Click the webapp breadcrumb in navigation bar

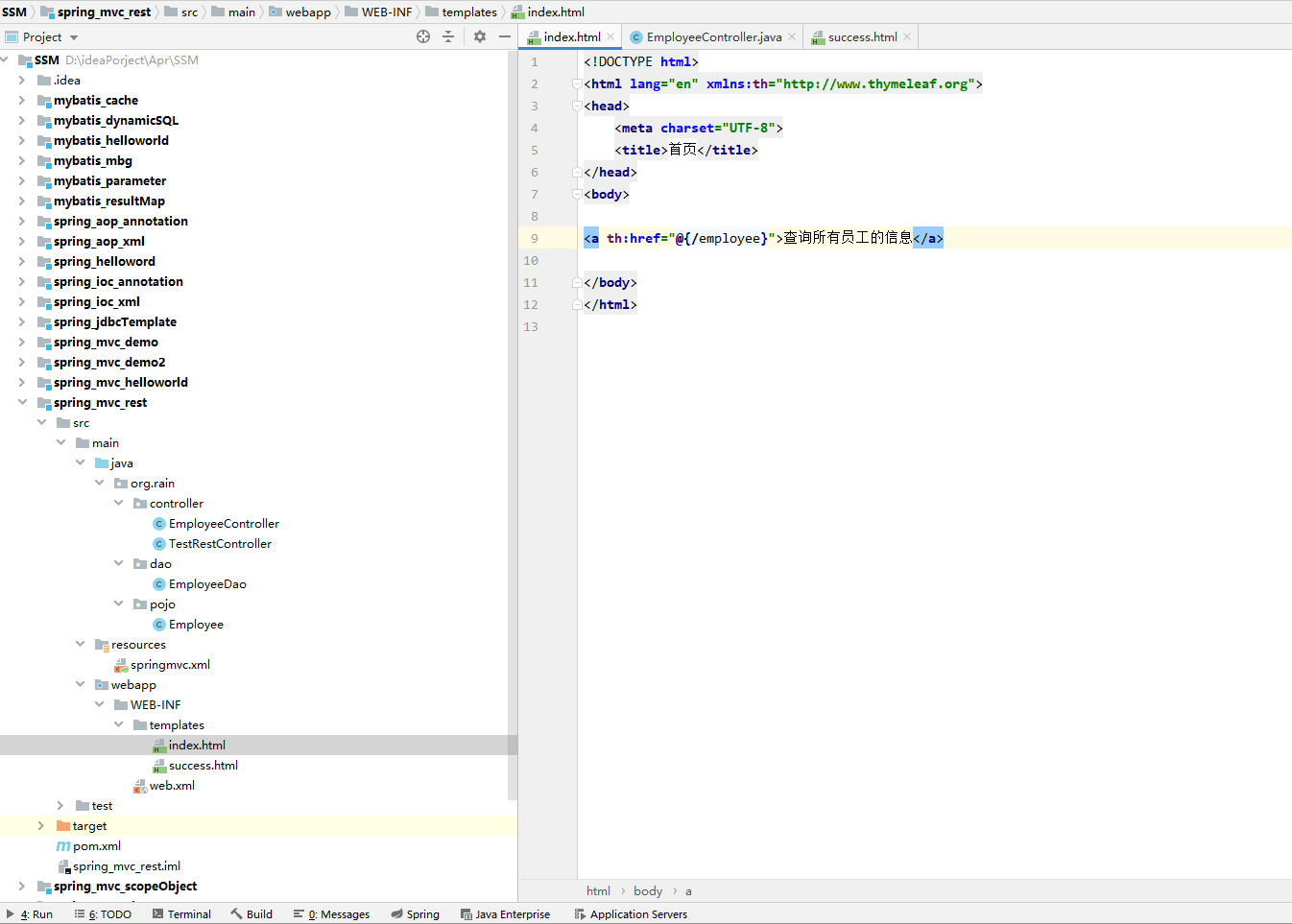tap(300, 12)
